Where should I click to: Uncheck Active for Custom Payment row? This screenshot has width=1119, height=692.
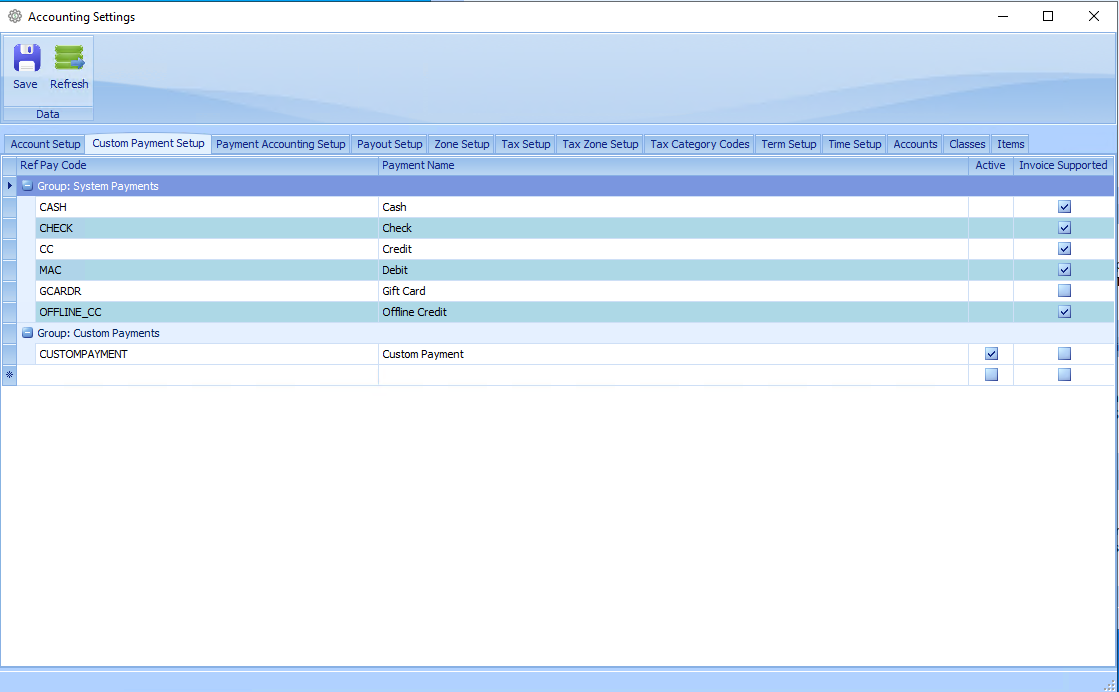click(991, 354)
